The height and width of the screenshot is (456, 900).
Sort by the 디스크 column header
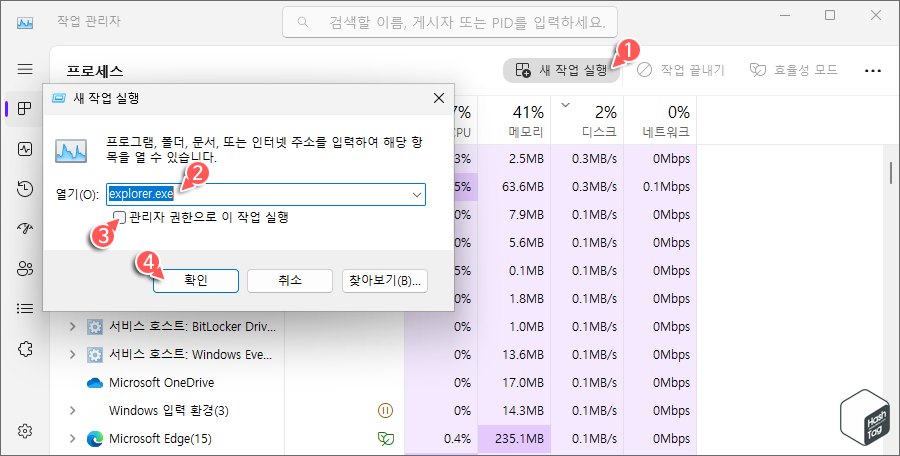(x=587, y=120)
